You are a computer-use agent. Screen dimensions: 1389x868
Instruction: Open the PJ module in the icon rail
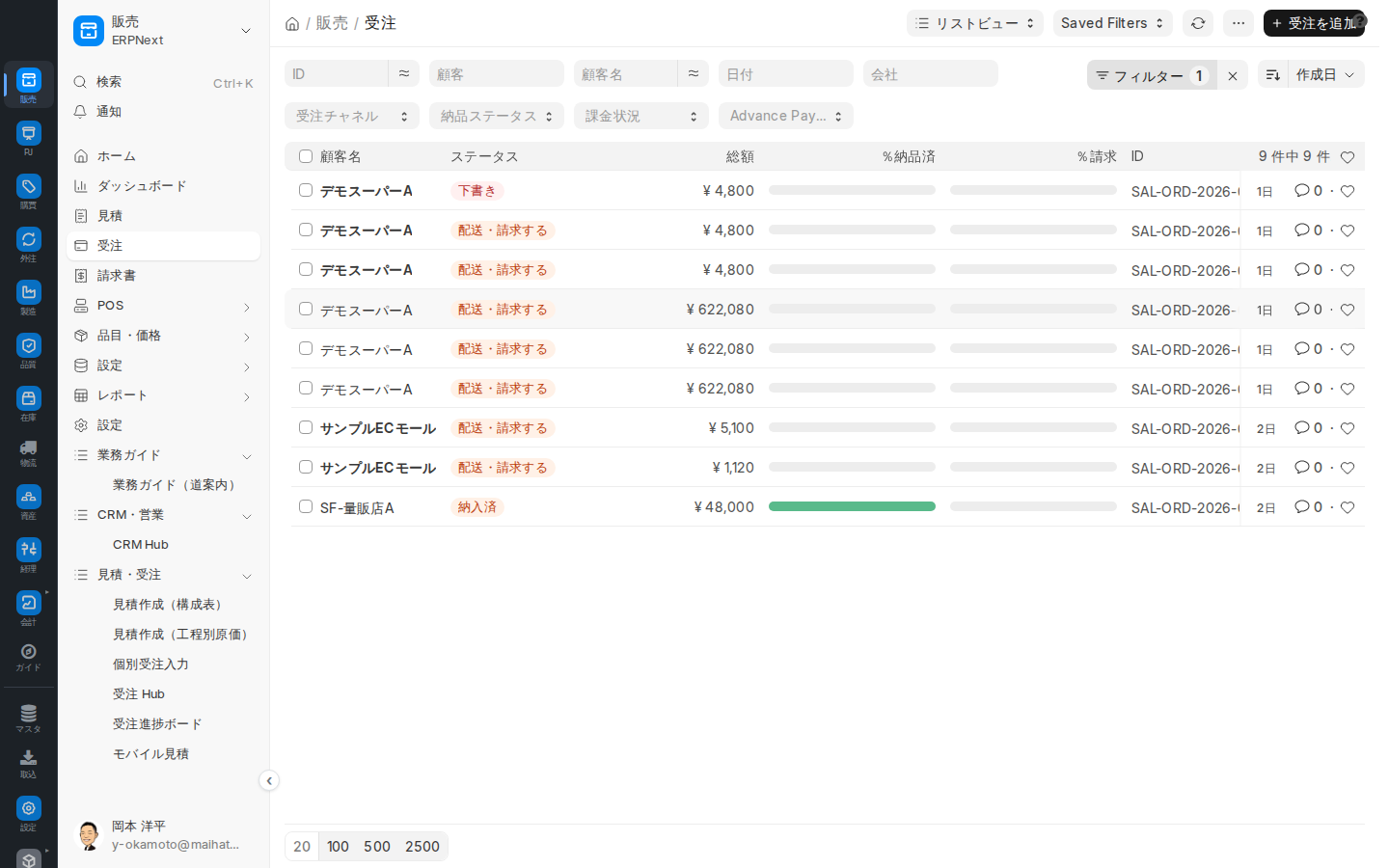[29, 138]
